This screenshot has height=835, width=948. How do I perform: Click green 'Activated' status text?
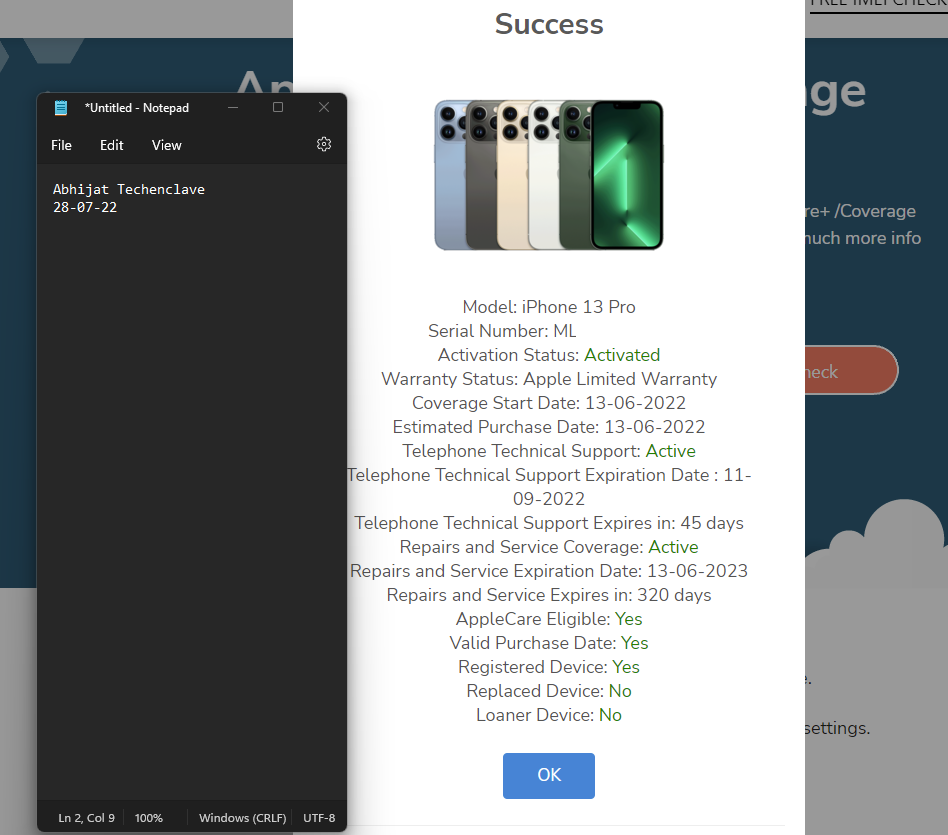622,355
